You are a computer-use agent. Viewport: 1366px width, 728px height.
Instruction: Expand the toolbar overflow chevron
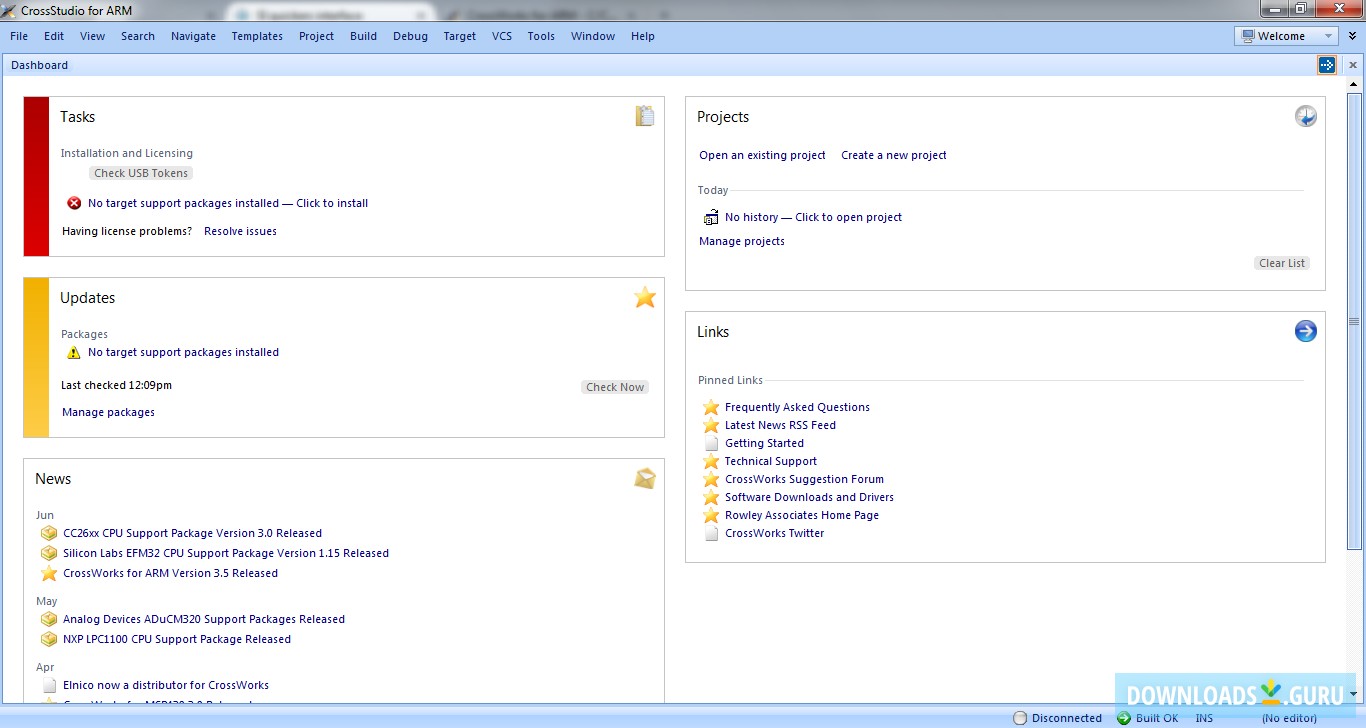(1353, 36)
